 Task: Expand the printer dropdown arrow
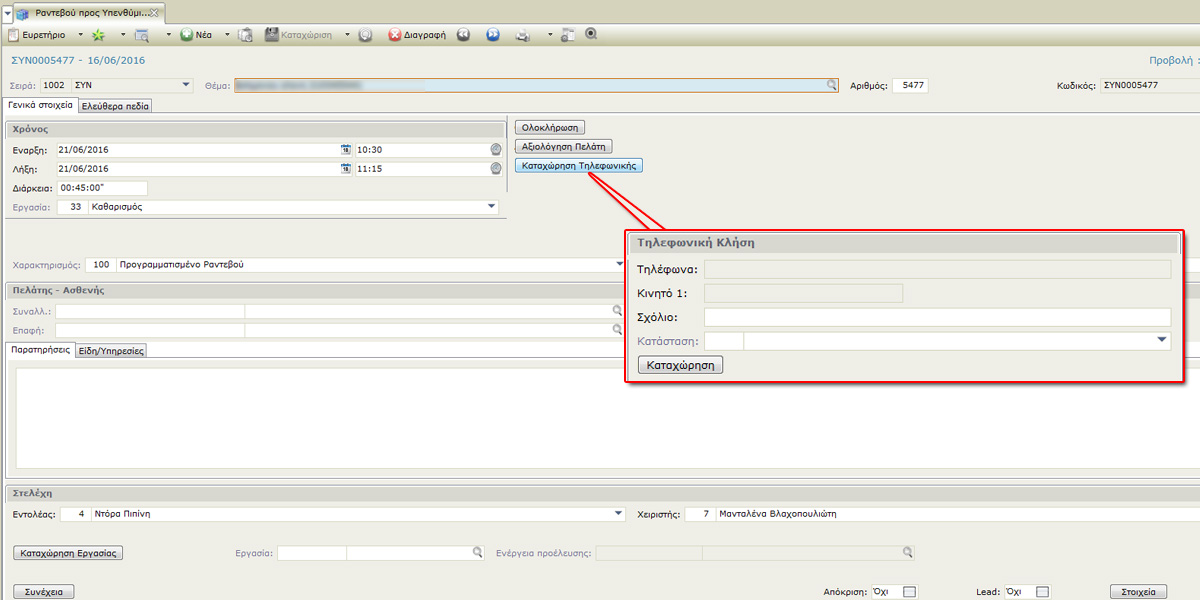(549, 35)
